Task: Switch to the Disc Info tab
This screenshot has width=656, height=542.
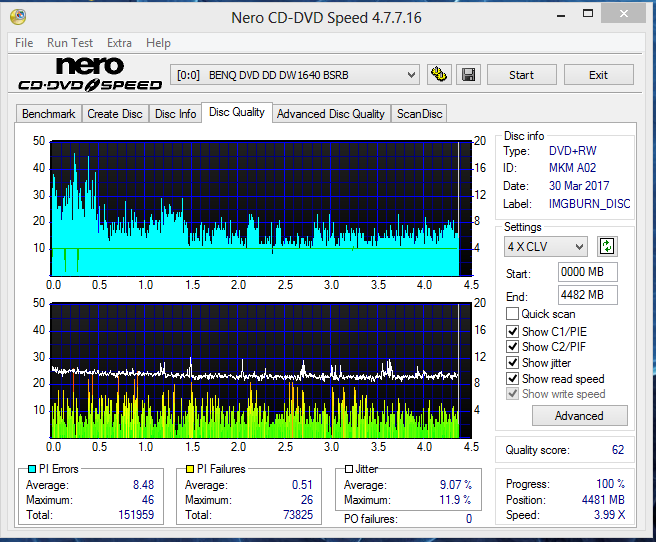Action: click(175, 114)
